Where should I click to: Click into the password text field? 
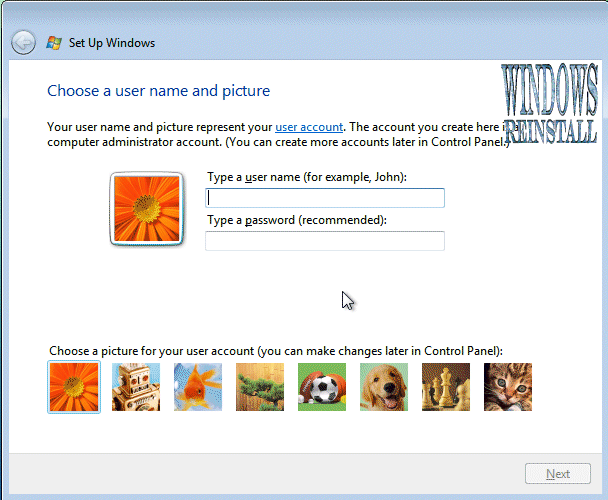coord(325,241)
